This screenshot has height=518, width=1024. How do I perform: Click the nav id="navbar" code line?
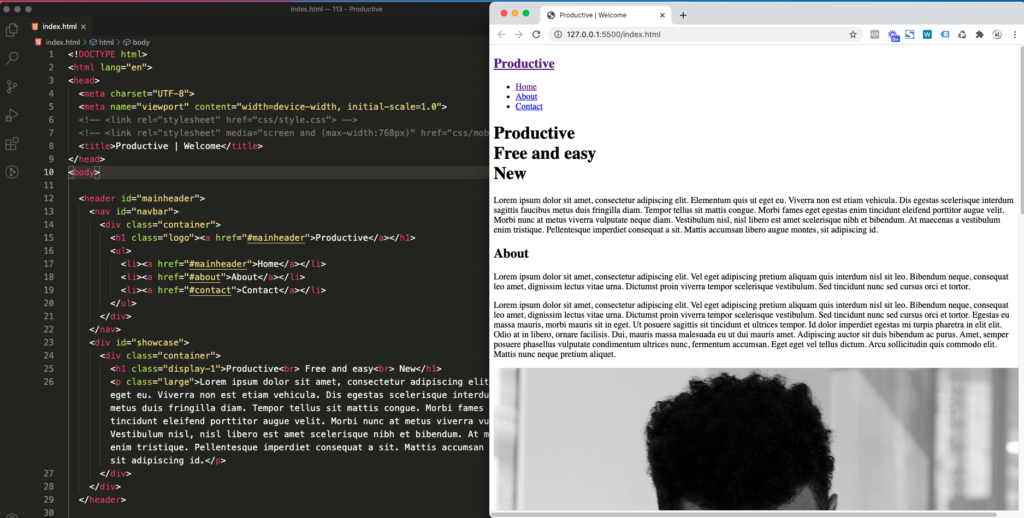(134, 212)
